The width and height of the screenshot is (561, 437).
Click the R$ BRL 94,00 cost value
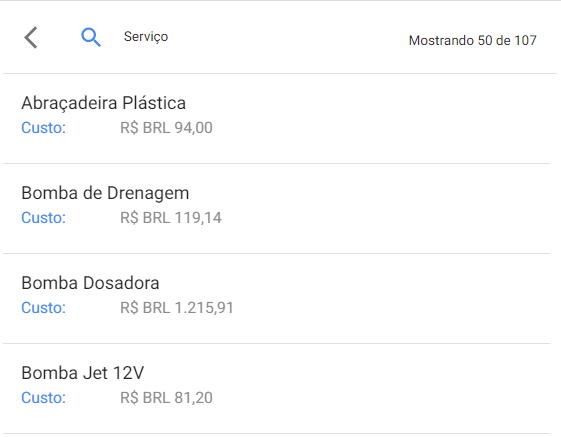(166, 128)
